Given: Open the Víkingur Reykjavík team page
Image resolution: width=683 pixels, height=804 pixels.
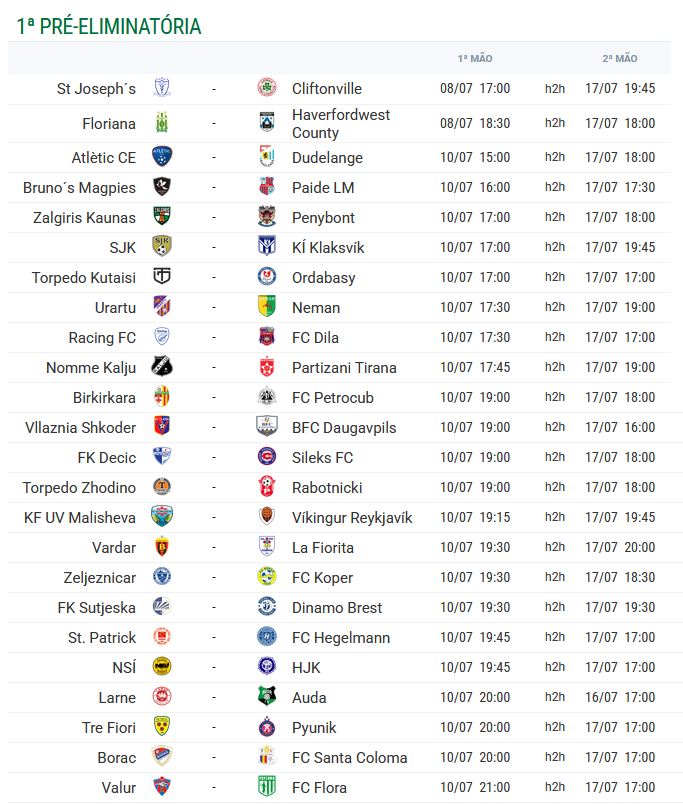Looking at the screenshot, I should [352, 518].
